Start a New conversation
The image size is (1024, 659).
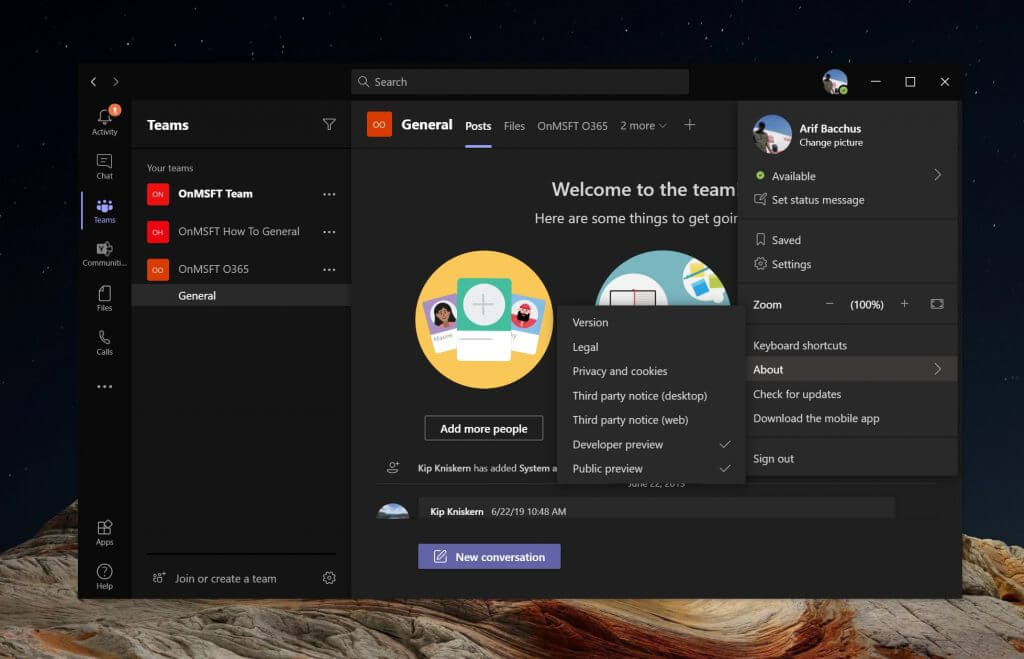pyautogui.click(x=489, y=556)
